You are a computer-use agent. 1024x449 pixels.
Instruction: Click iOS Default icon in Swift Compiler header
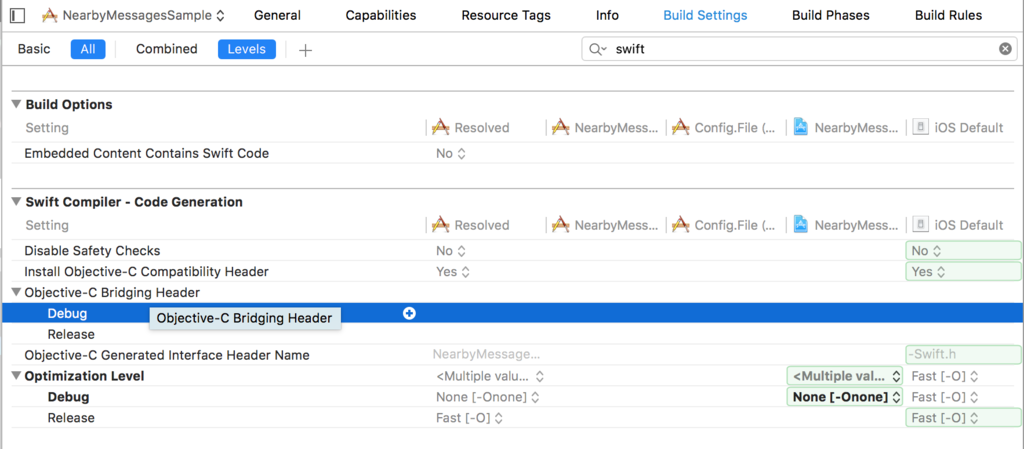click(921, 225)
